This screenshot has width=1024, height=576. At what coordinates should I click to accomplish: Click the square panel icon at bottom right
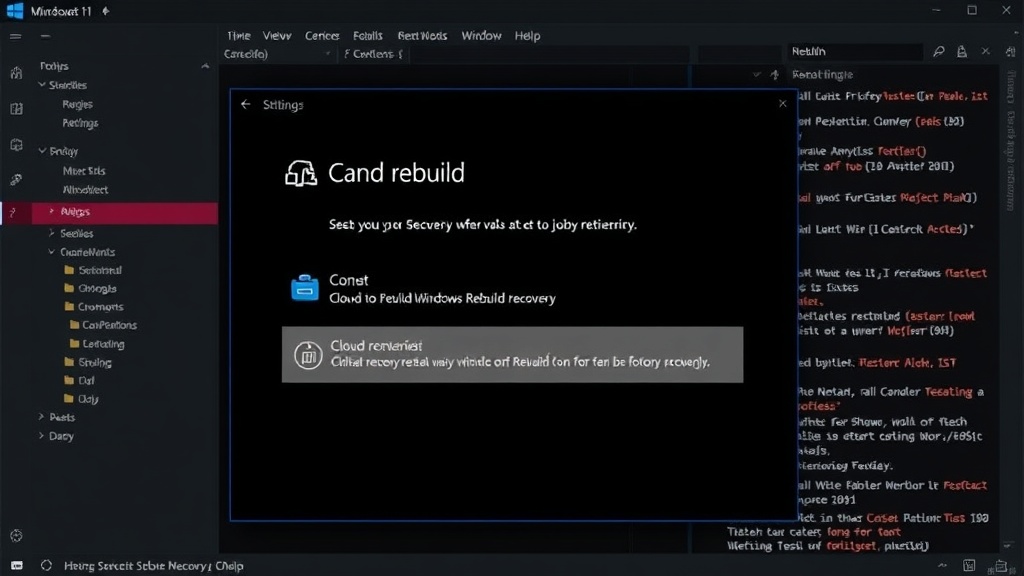969,566
